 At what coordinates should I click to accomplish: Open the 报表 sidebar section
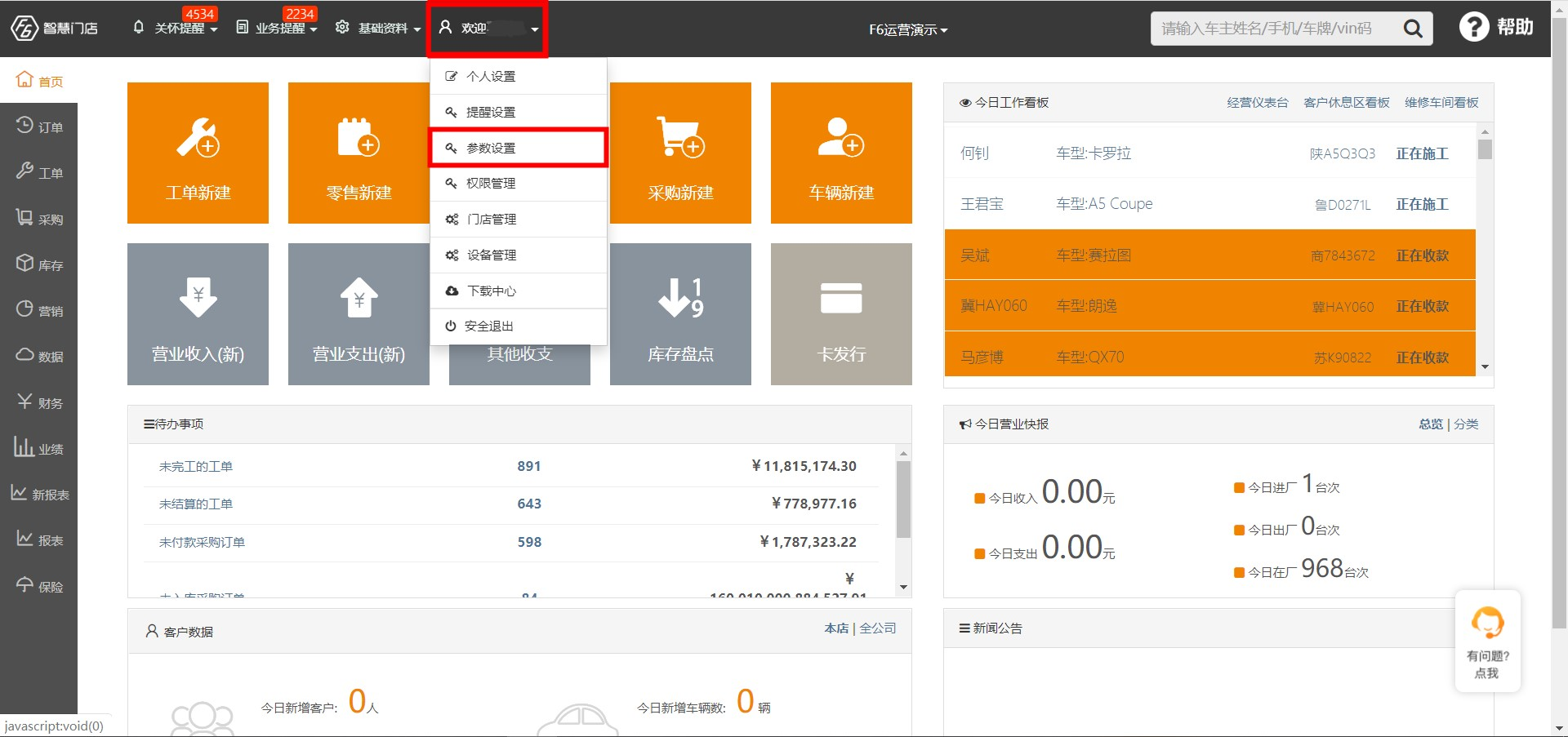pos(38,539)
